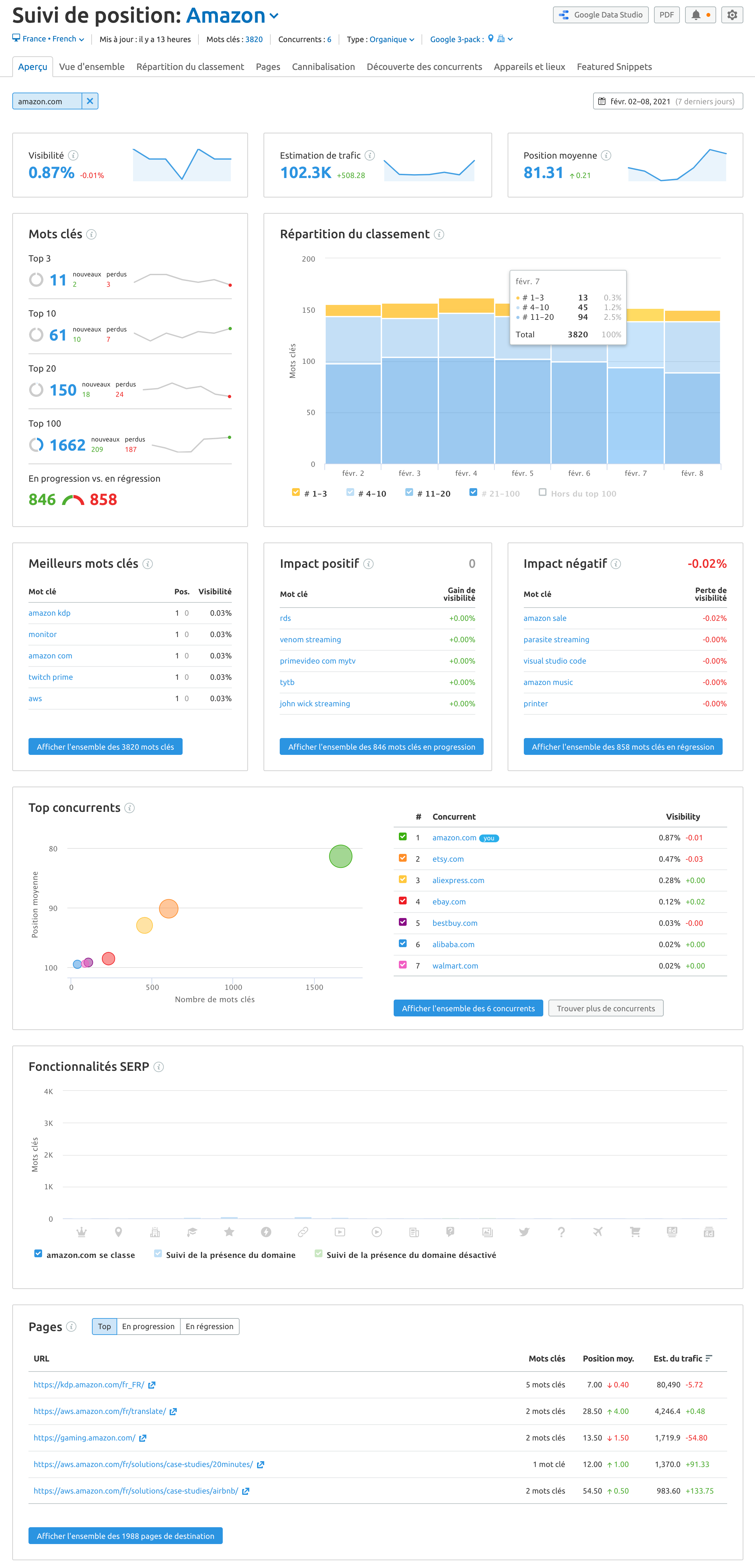Open the settings gear
The width and height of the screenshot is (755, 1568).
click(x=732, y=15)
